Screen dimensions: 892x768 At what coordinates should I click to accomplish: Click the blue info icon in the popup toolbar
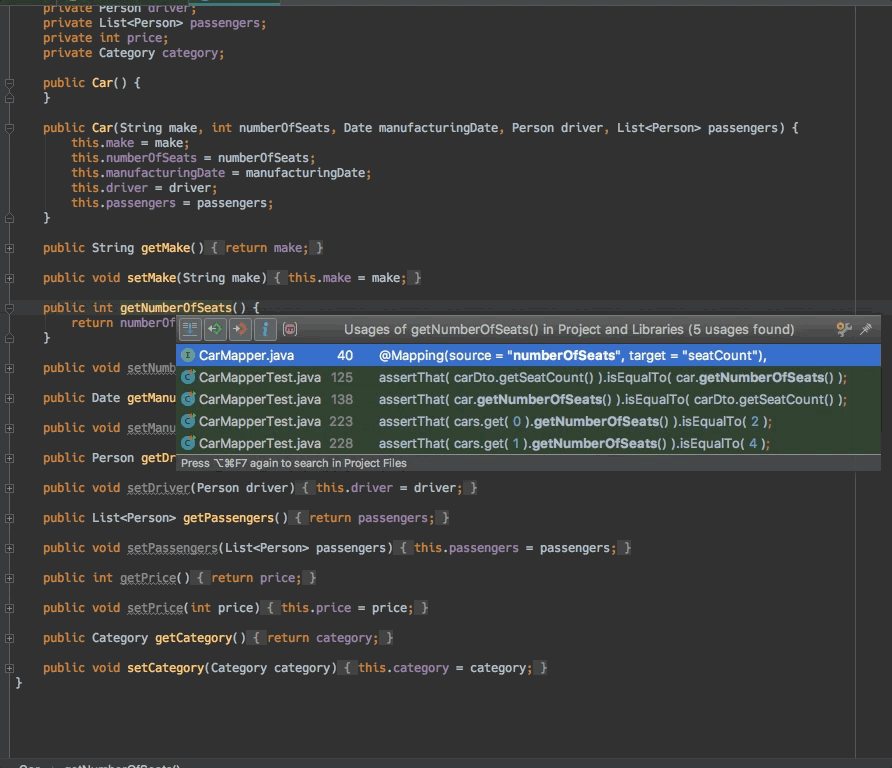pyautogui.click(x=264, y=328)
